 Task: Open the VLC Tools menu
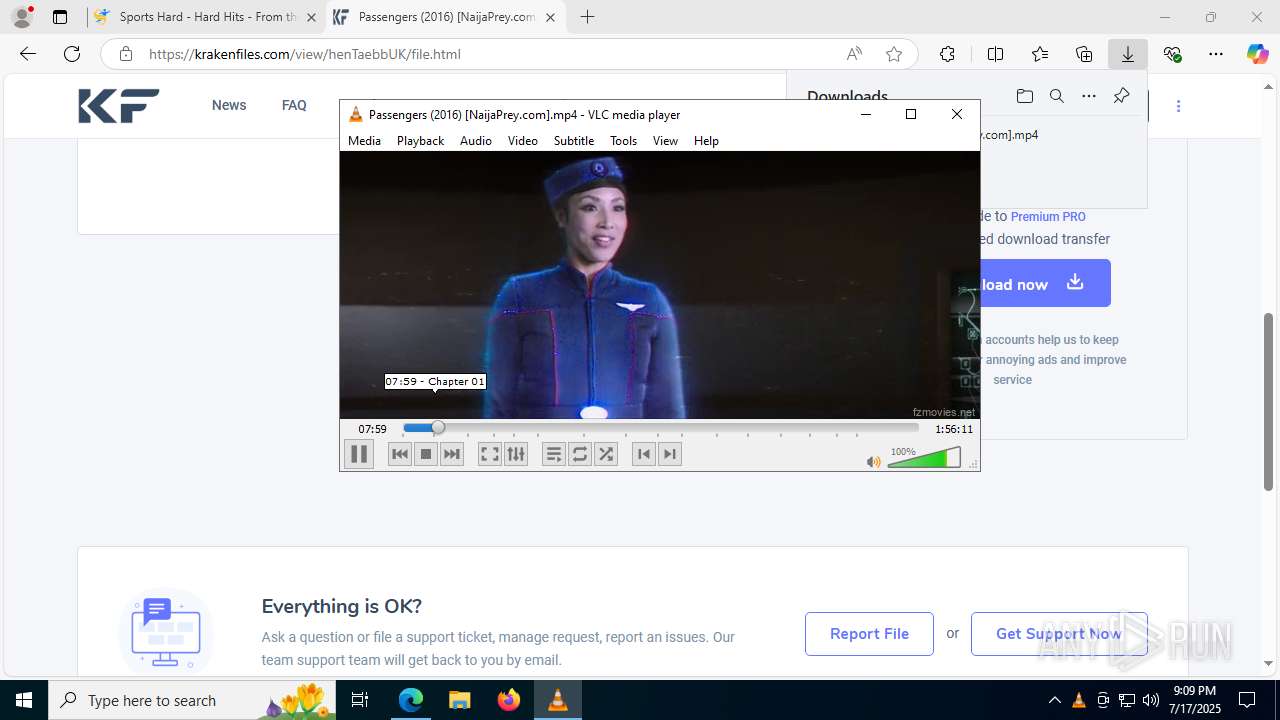[623, 141]
